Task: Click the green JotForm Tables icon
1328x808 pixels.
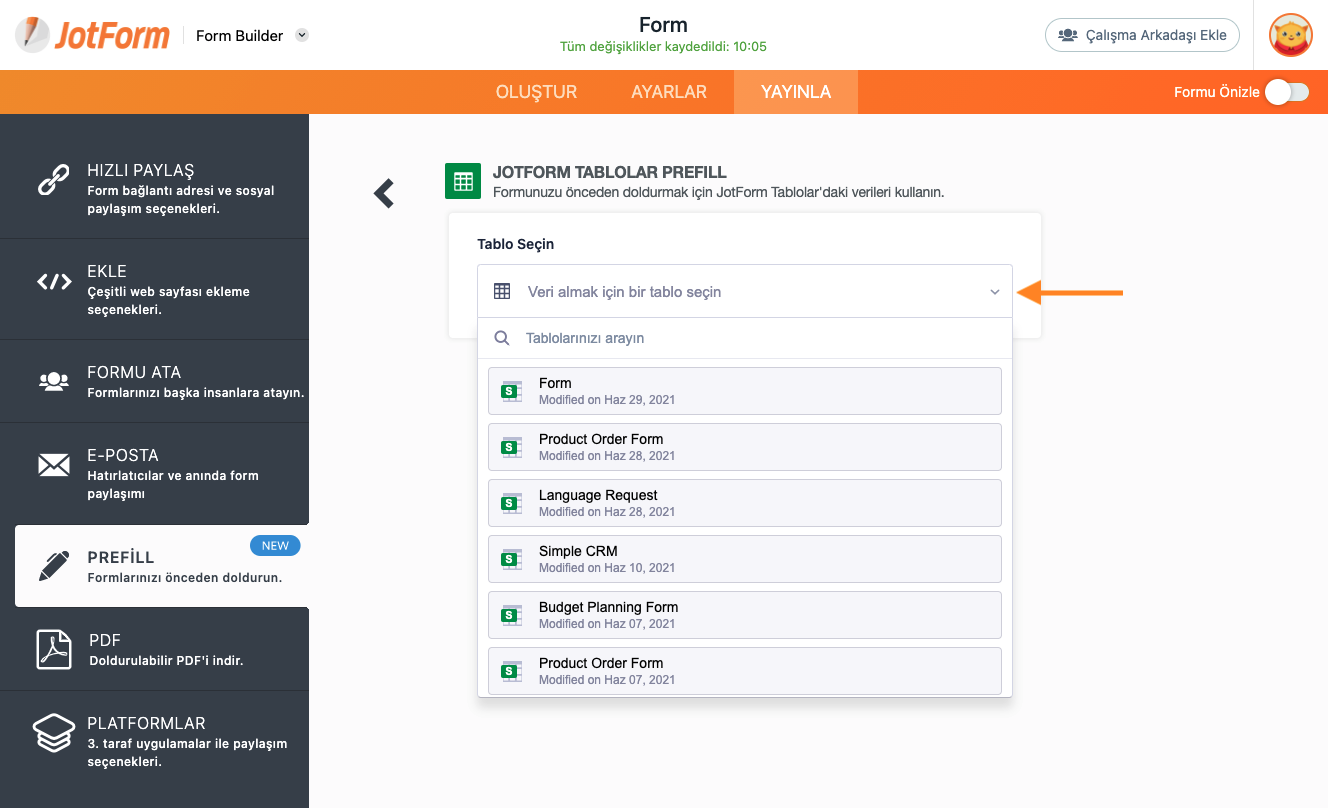Action: [463, 182]
